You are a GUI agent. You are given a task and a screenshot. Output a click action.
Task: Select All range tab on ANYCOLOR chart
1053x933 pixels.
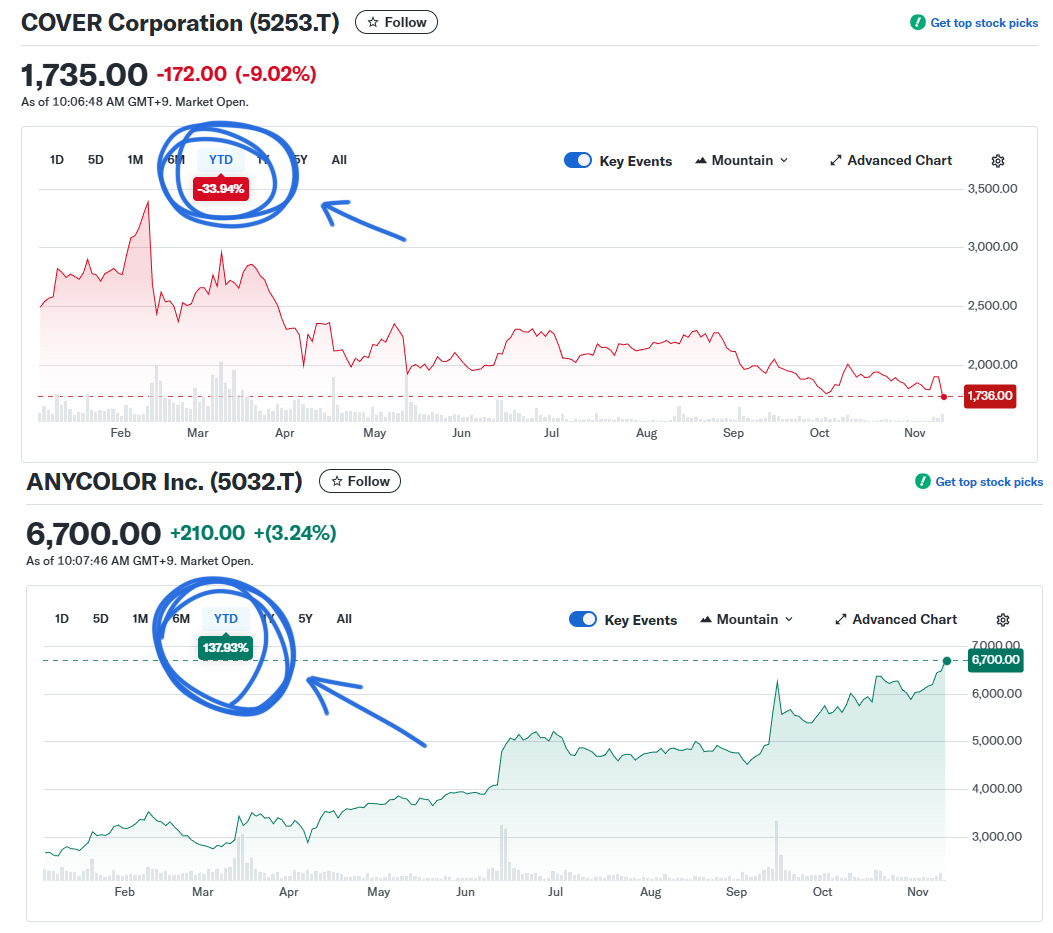point(344,619)
